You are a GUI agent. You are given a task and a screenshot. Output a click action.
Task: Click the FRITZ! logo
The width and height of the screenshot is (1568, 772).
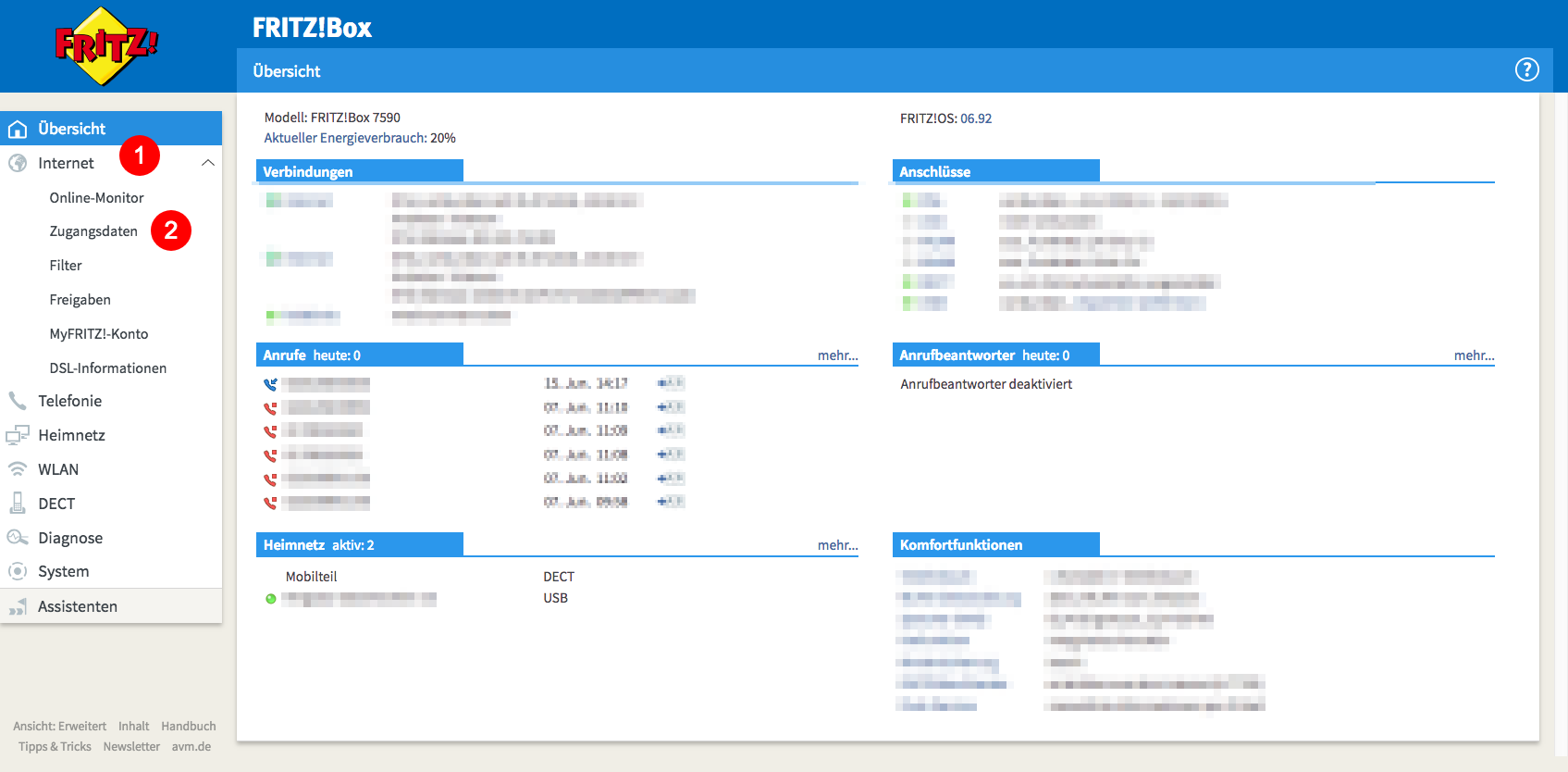click(x=106, y=45)
